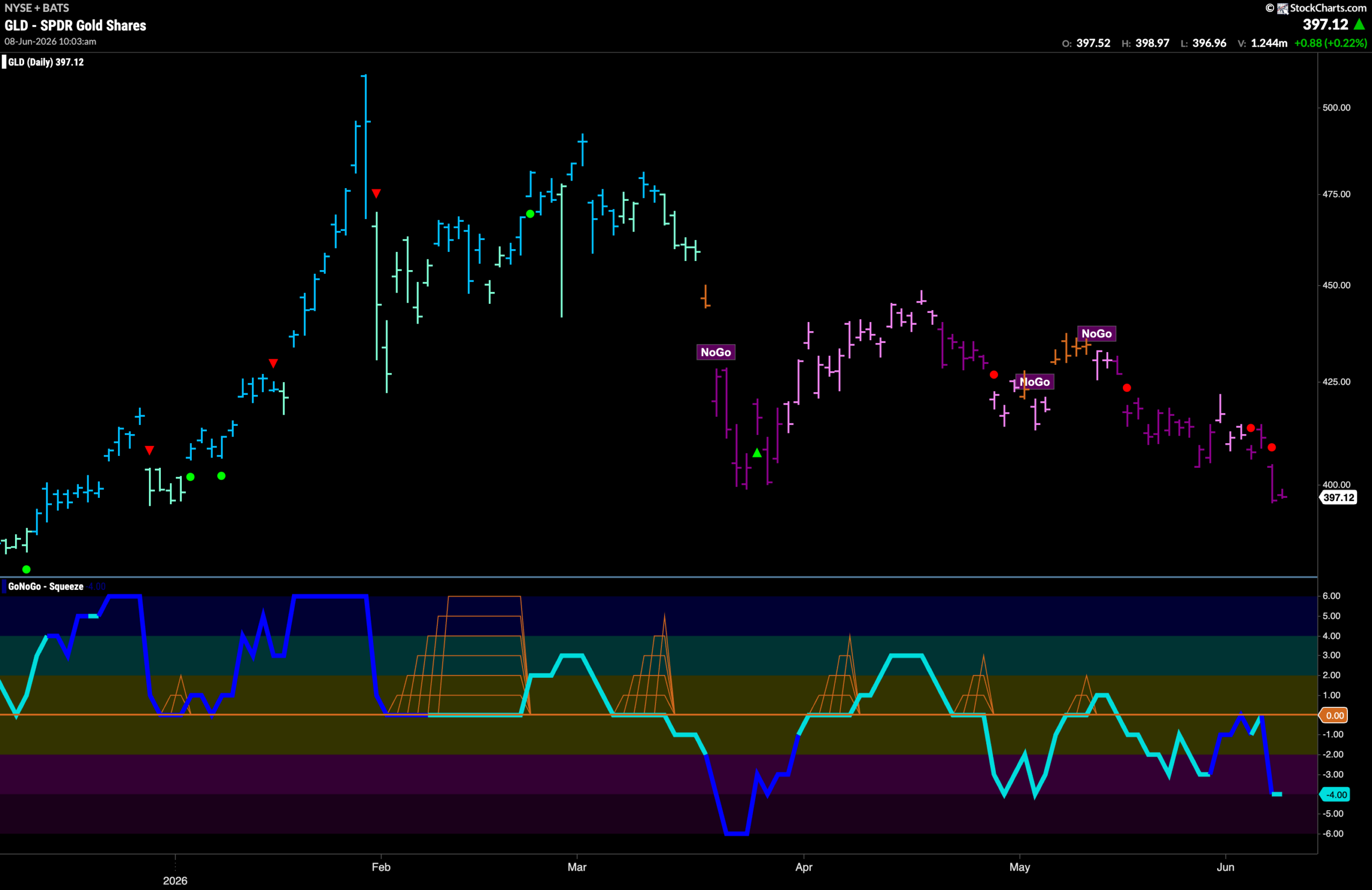
Task: Click the 425.00 price axis label
Action: coord(1336,382)
